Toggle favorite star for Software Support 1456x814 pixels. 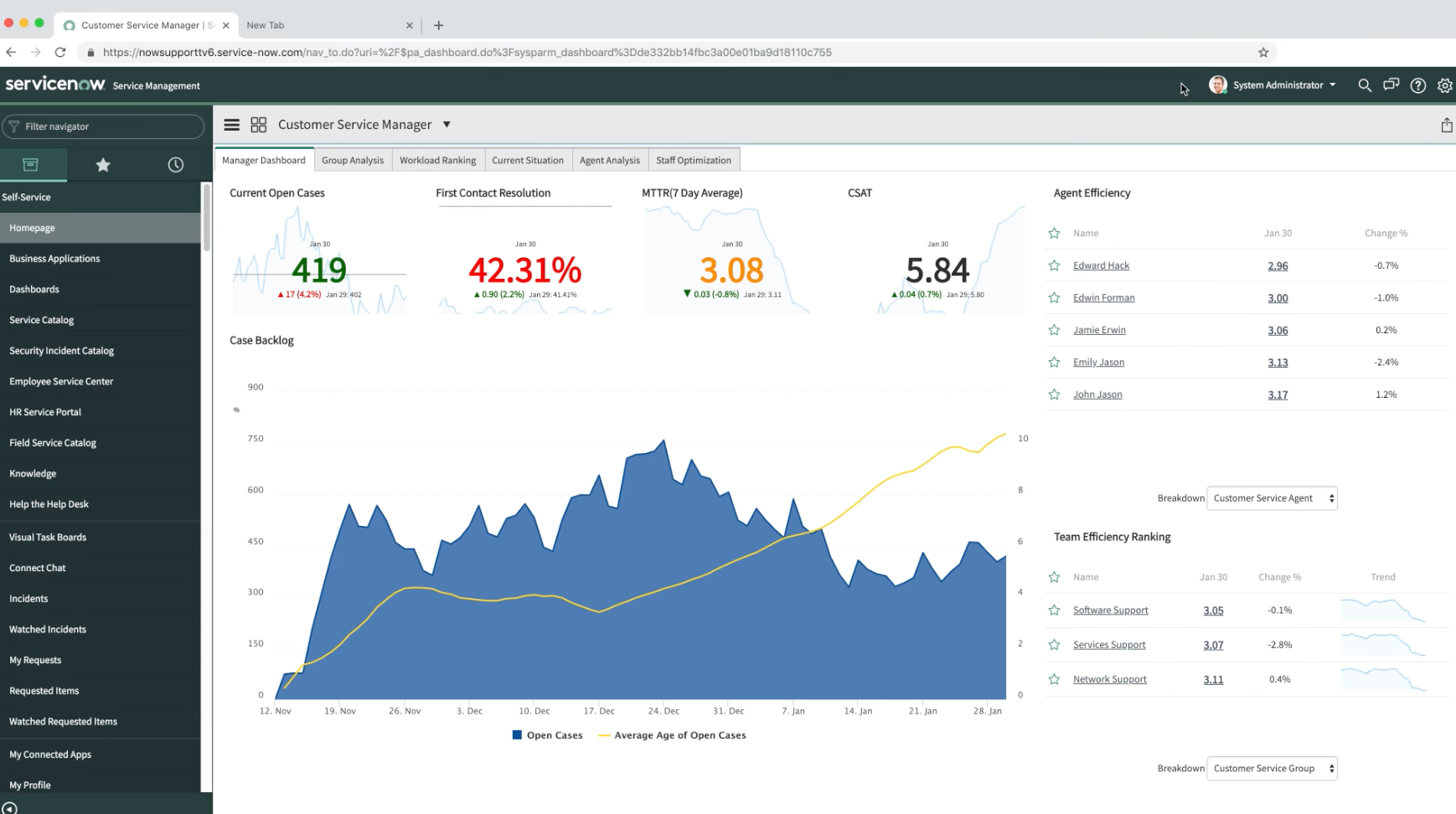[1054, 610]
